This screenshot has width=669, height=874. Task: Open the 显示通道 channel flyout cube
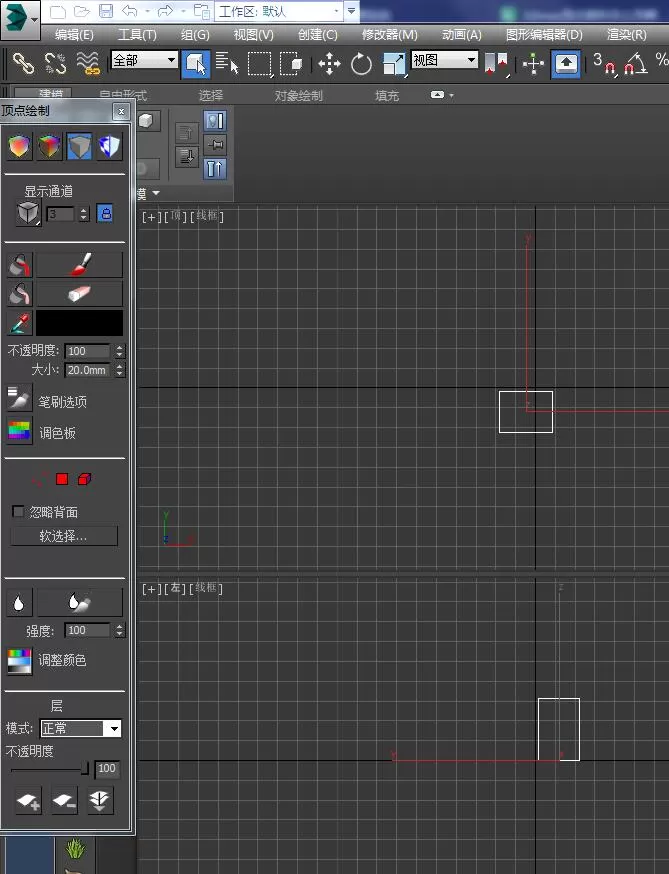(27, 213)
